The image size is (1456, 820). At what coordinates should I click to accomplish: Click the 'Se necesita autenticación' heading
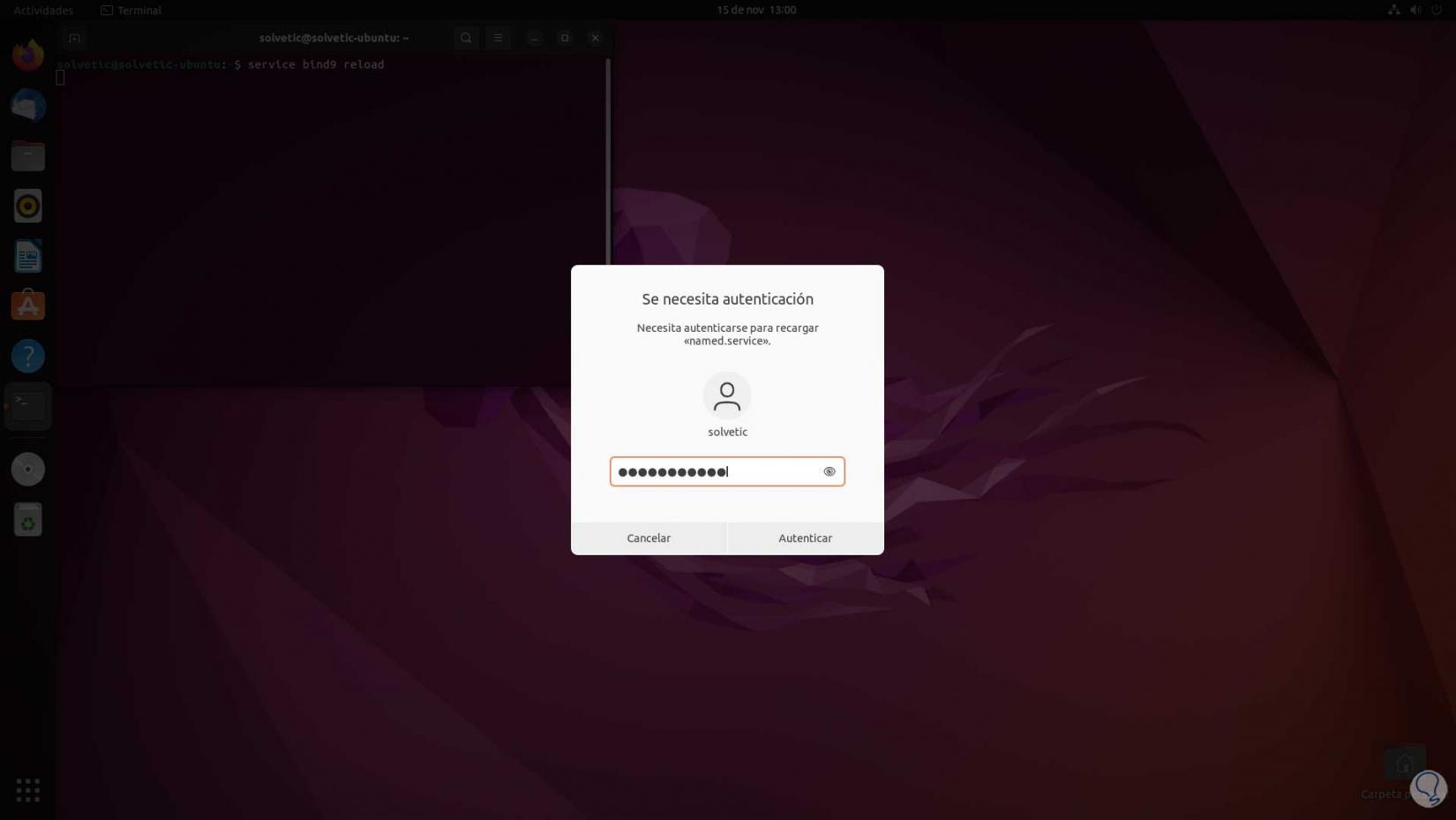[728, 299]
